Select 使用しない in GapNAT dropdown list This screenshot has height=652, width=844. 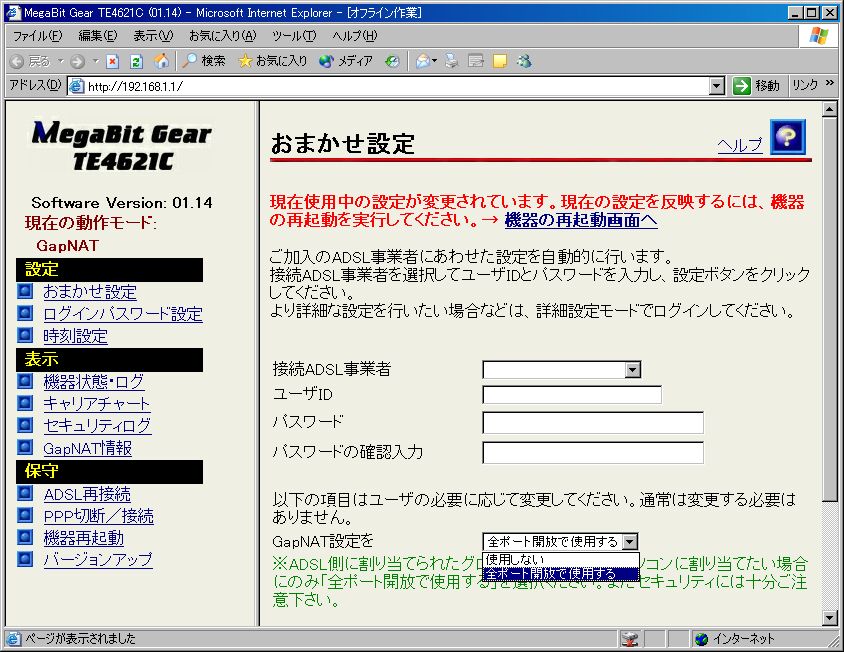point(515,559)
